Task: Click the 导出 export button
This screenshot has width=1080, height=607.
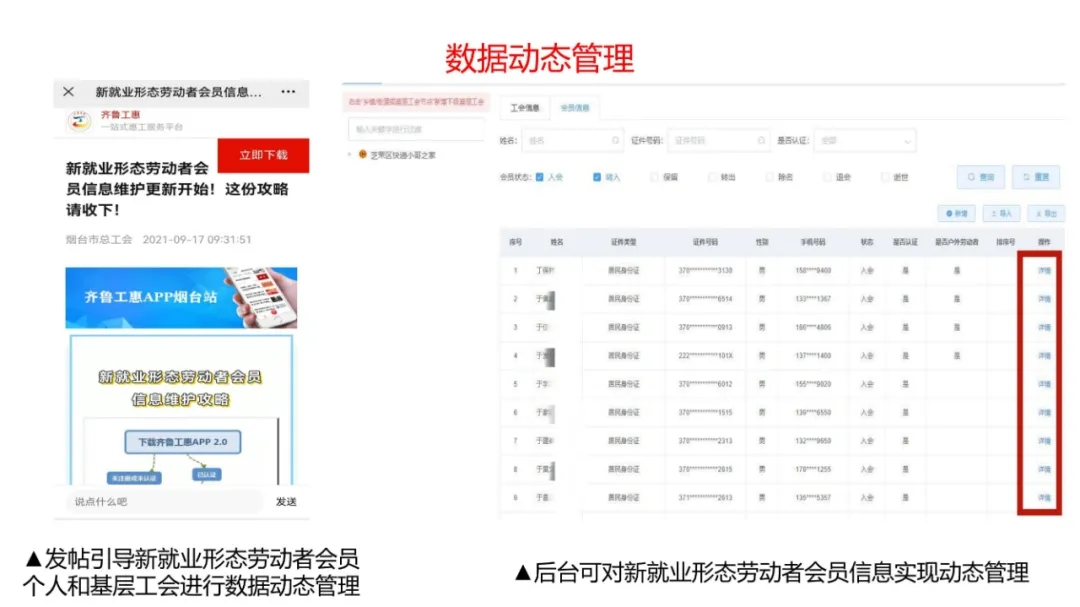Action: point(1046,213)
